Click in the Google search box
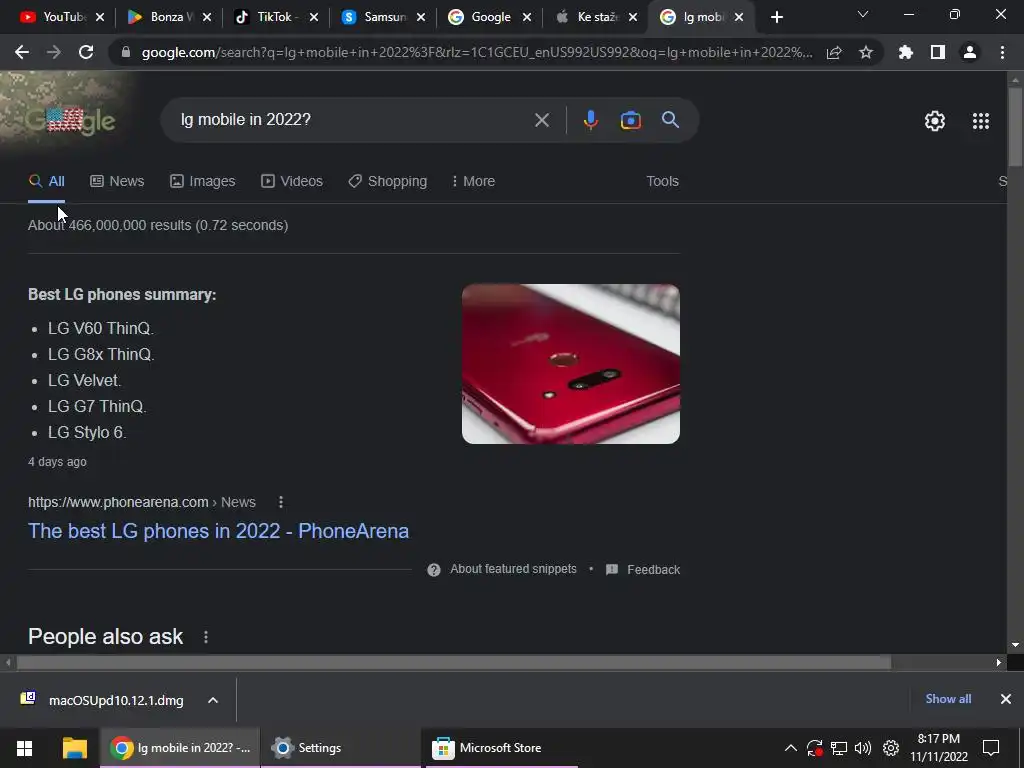The height and width of the screenshot is (768, 1024). click(353, 120)
